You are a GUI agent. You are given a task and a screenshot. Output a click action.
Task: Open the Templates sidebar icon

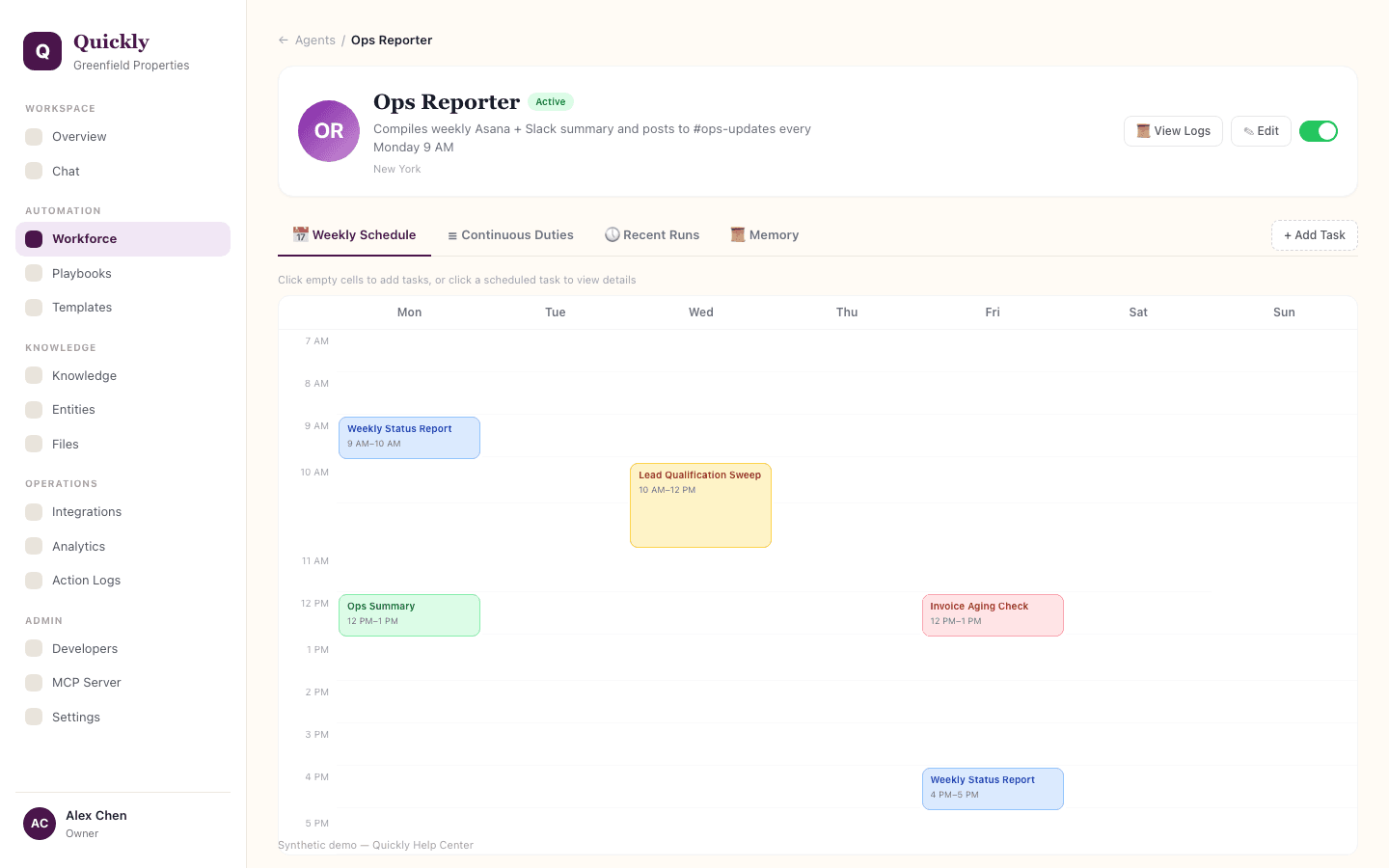(x=34, y=308)
